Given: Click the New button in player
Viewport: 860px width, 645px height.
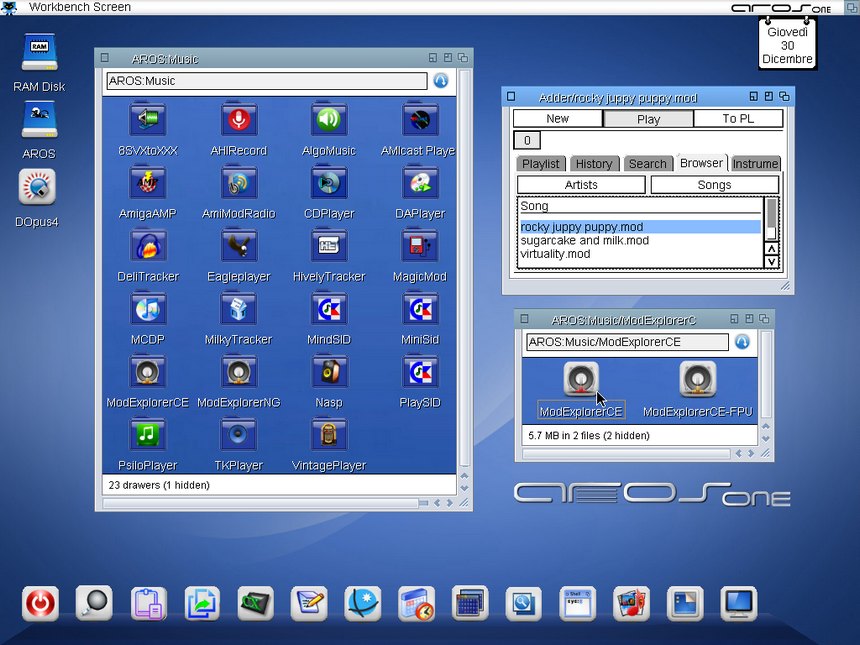Looking at the screenshot, I should (558, 118).
